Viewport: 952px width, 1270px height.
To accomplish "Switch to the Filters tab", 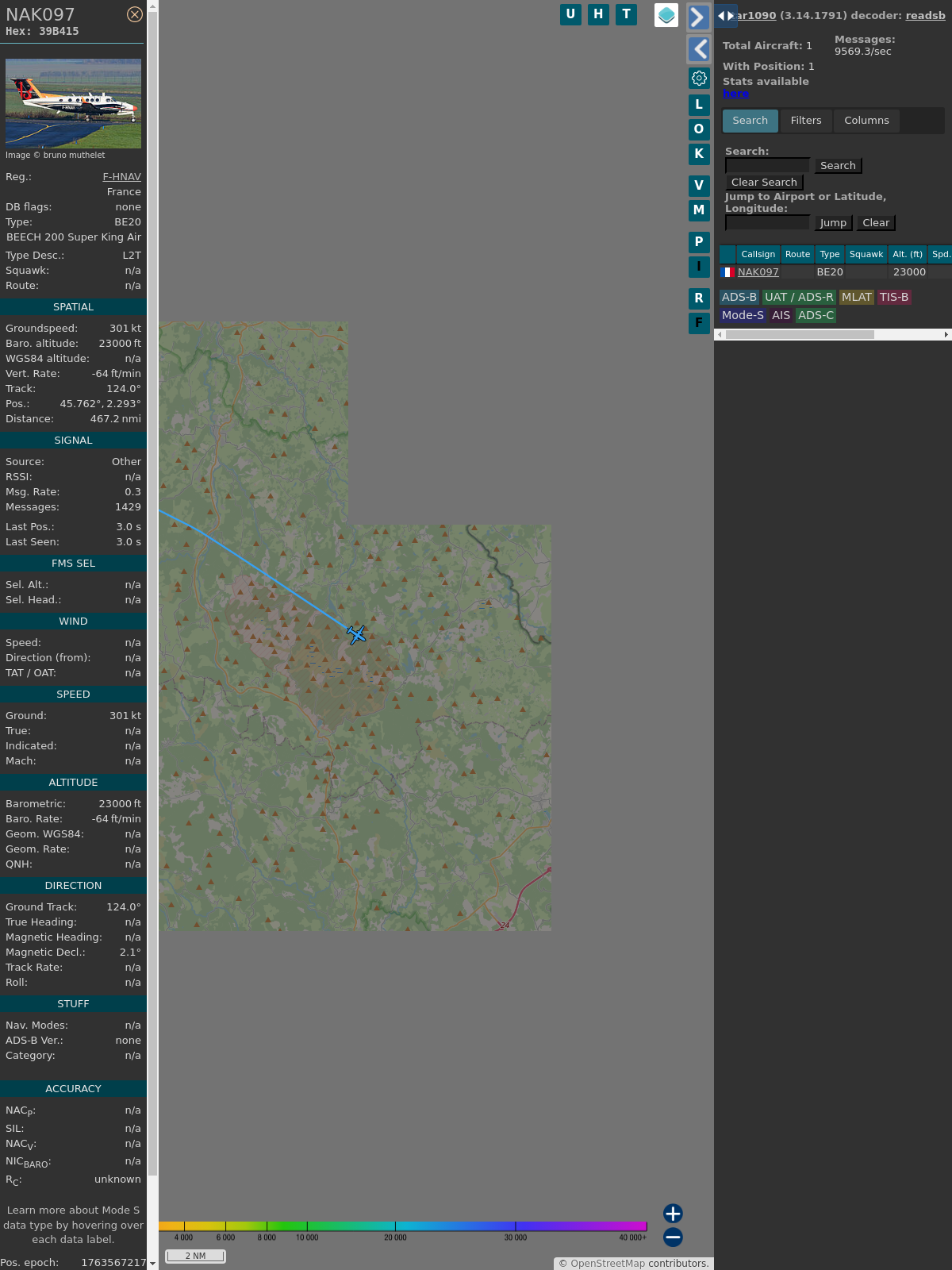I will coord(806,121).
